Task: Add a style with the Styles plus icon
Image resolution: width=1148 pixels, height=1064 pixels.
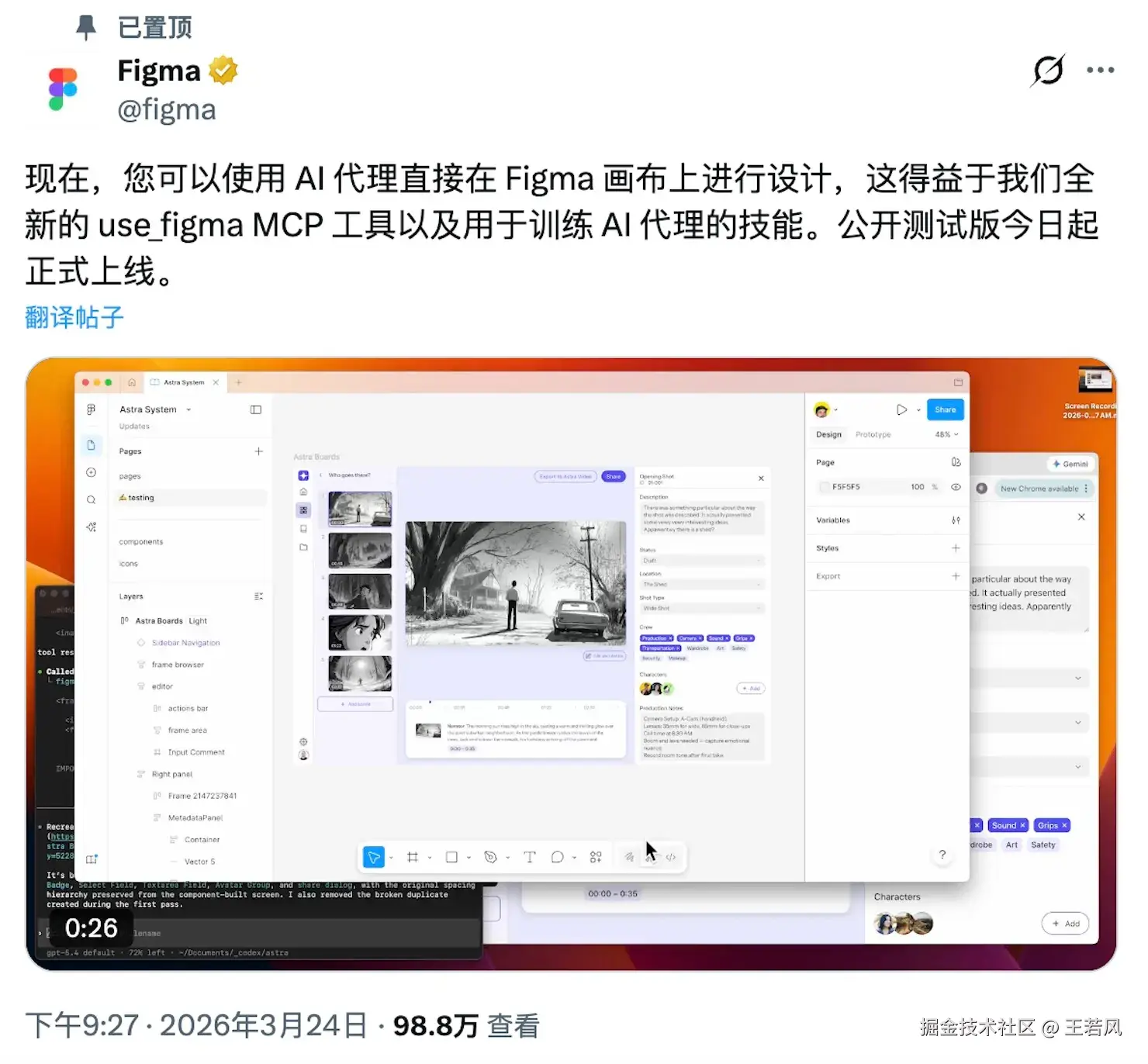Action: coord(956,548)
